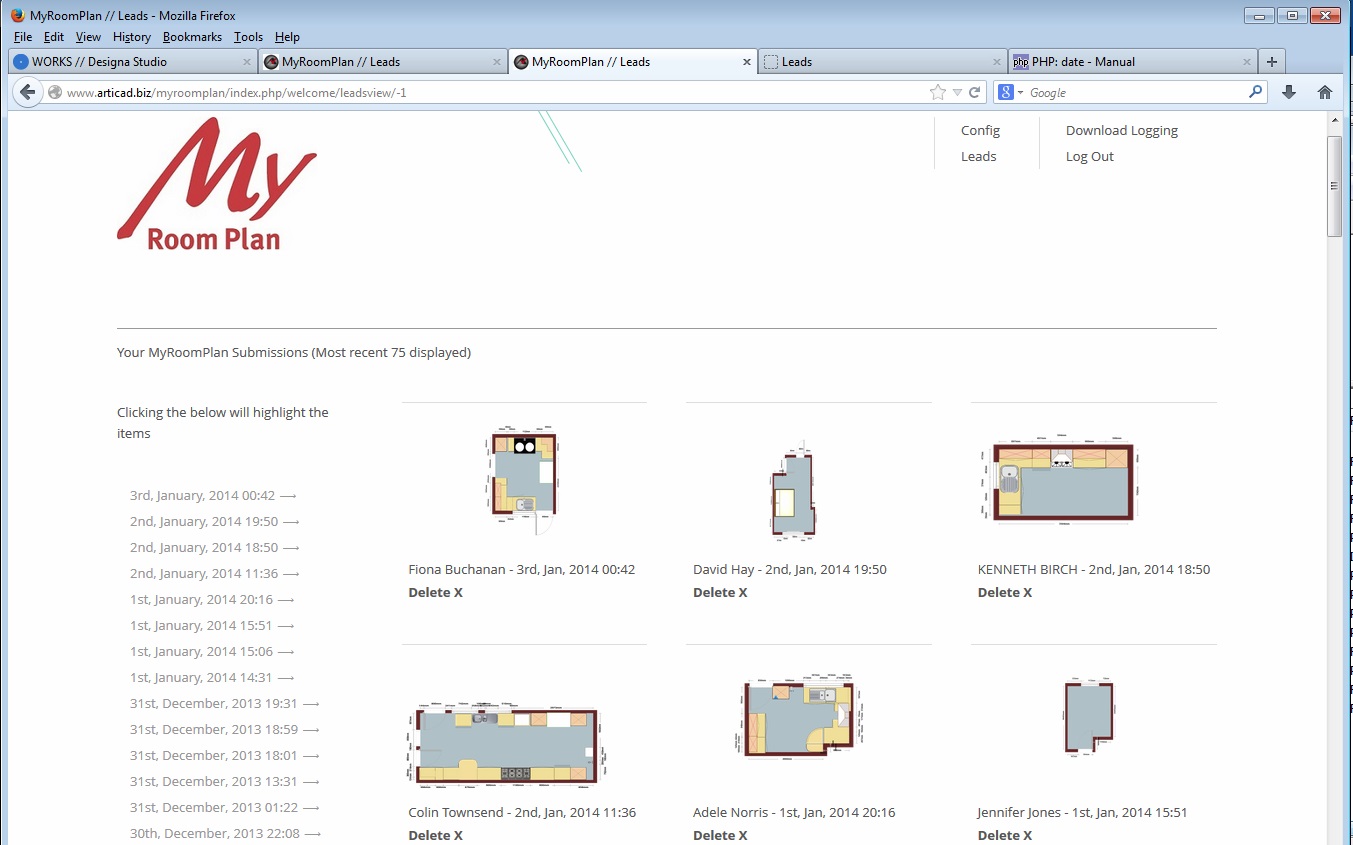1353x845 pixels.
Task: Switch to the first MyRoomPlan // Leads tab
Action: [x=382, y=62]
